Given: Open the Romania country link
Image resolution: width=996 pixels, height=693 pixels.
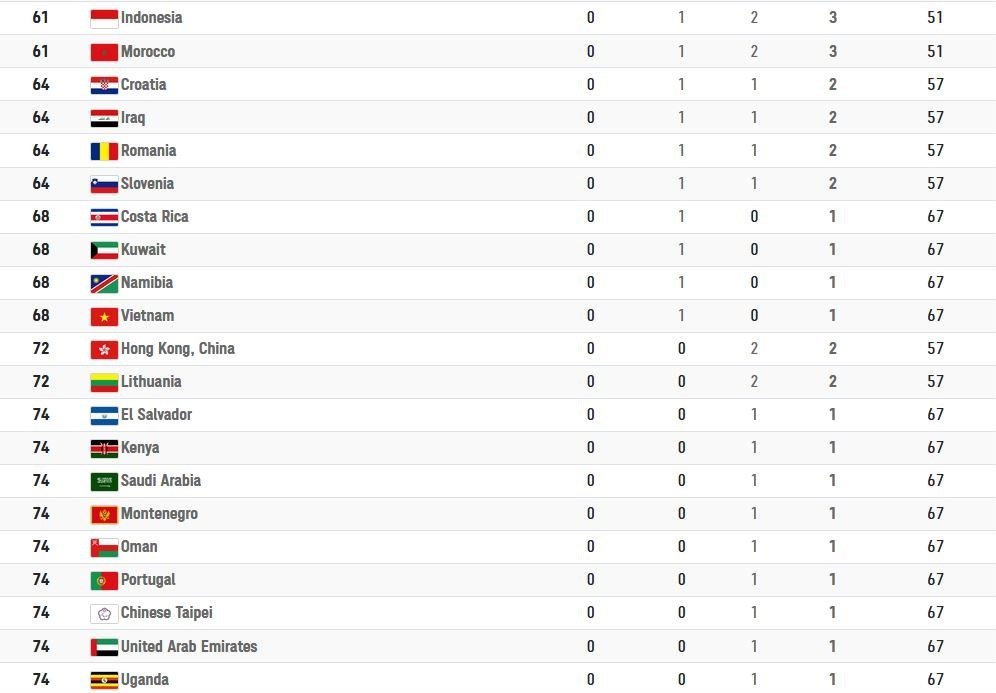Looking at the screenshot, I should pos(148,150).
